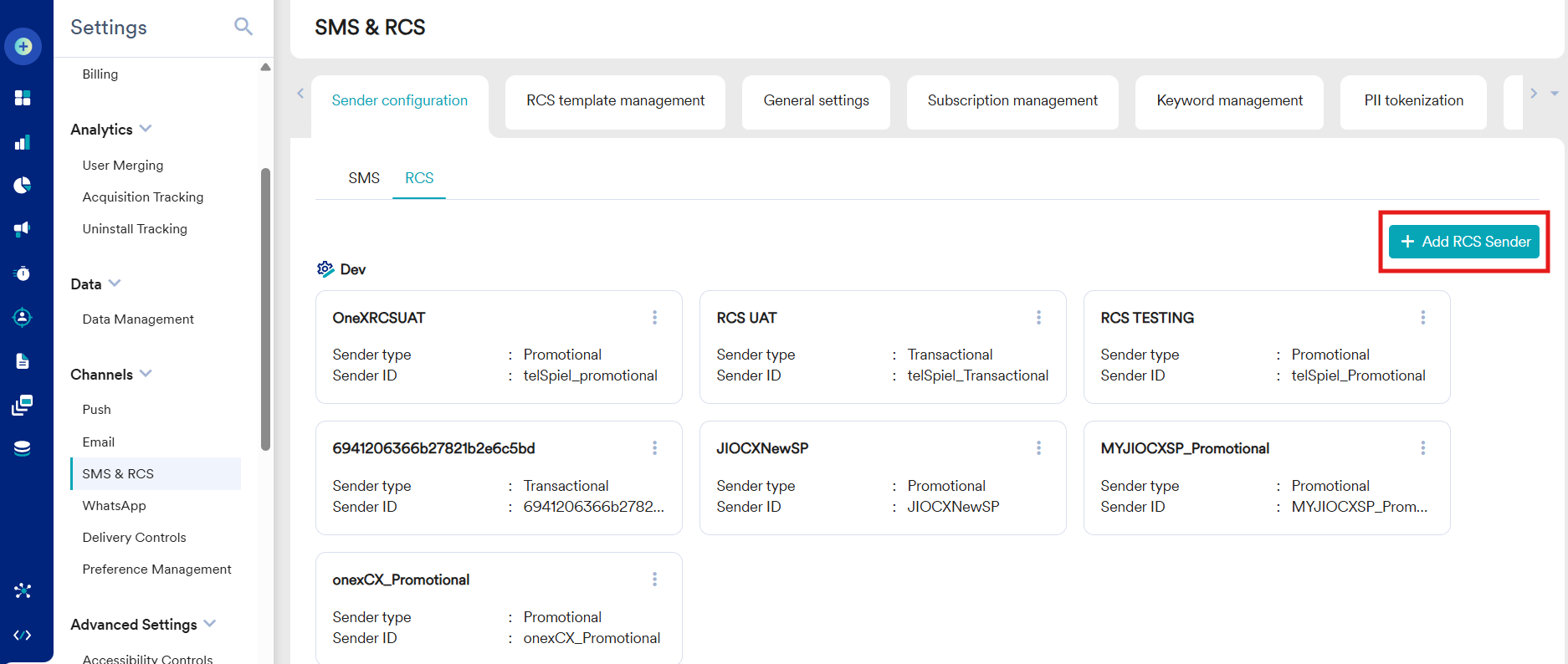Click the JIOCXNewSP sender card title

(762, 448)
